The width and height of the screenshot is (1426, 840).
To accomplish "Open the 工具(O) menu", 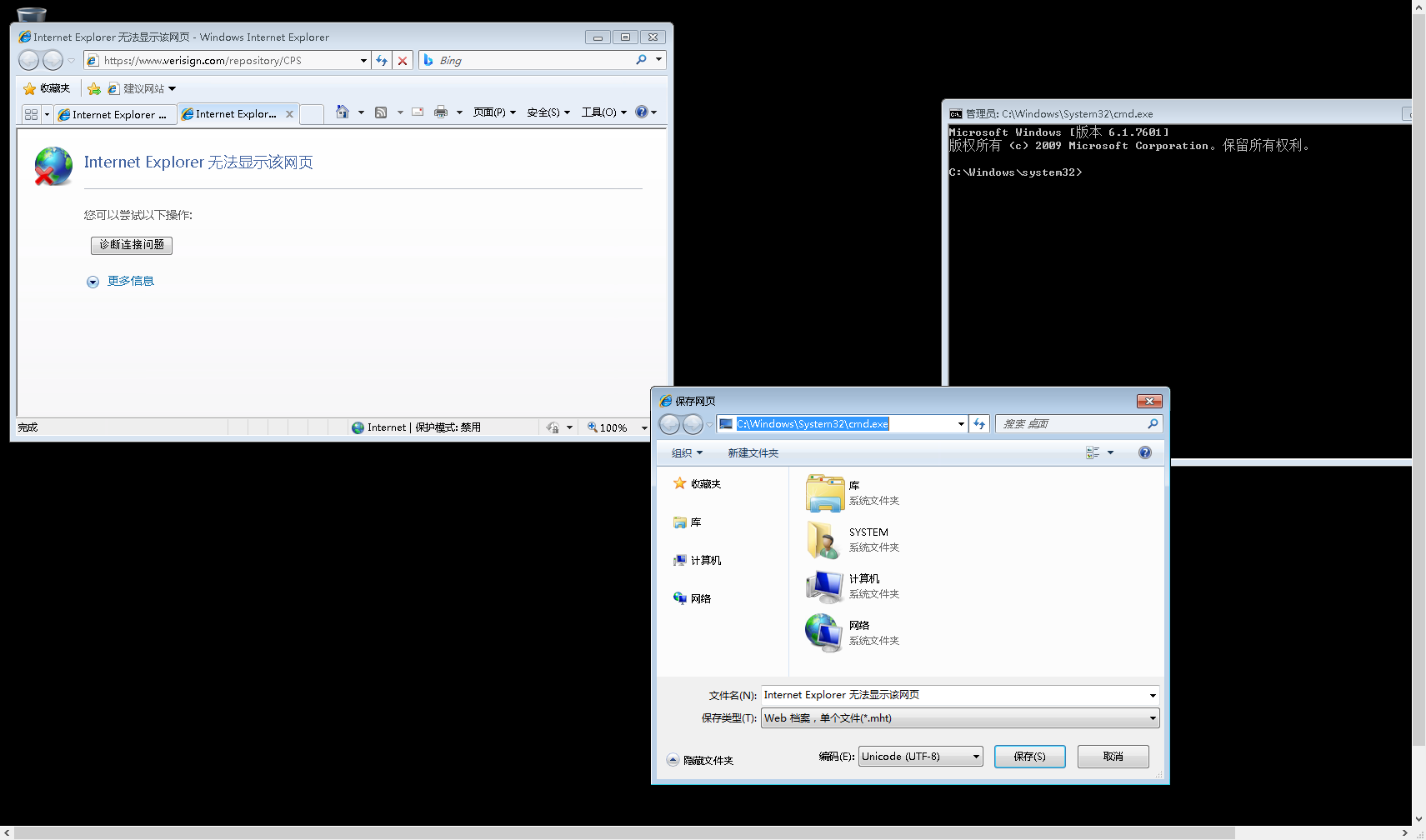I will [x=603, y=112].
